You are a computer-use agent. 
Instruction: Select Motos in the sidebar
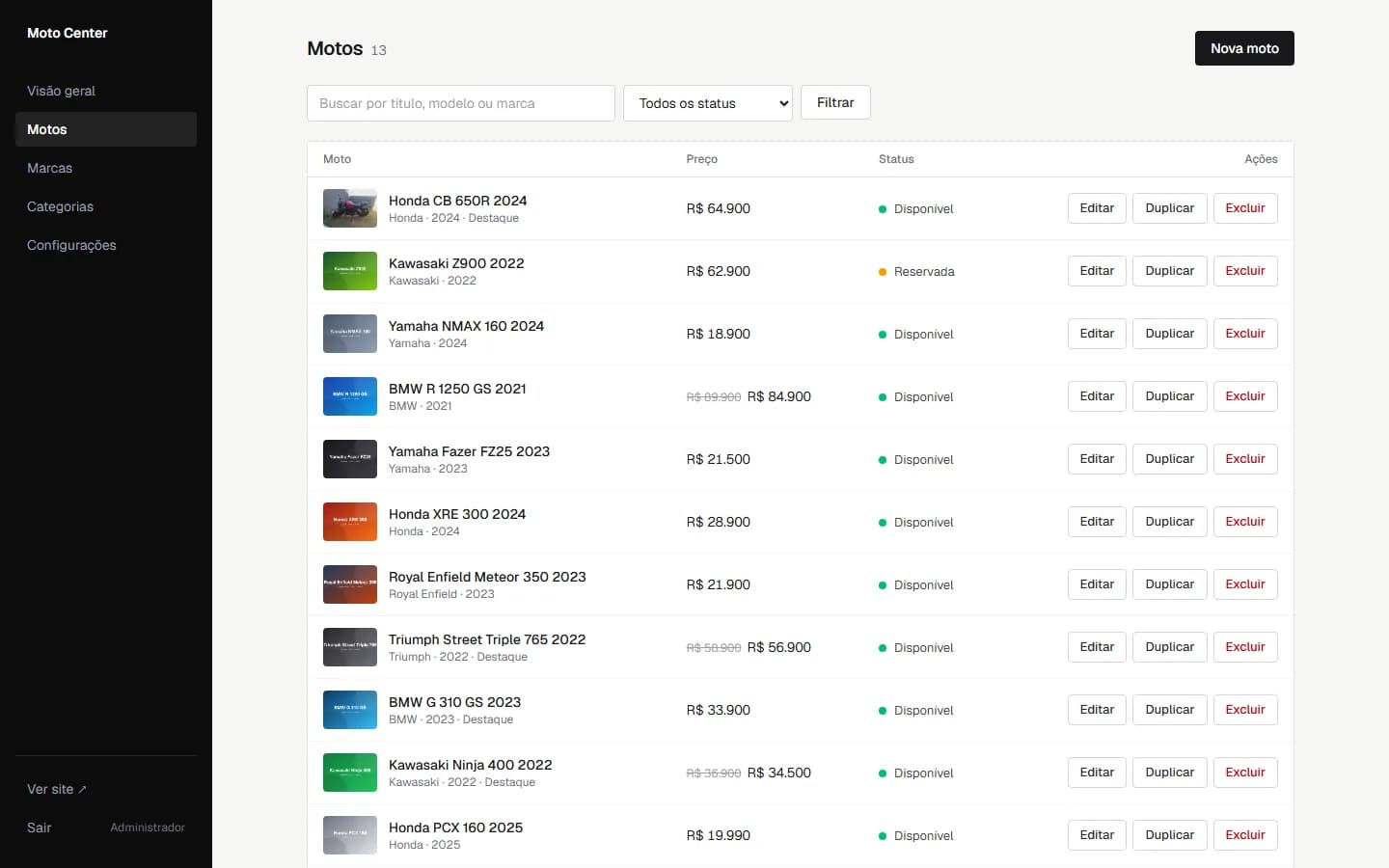pos(106,129)
